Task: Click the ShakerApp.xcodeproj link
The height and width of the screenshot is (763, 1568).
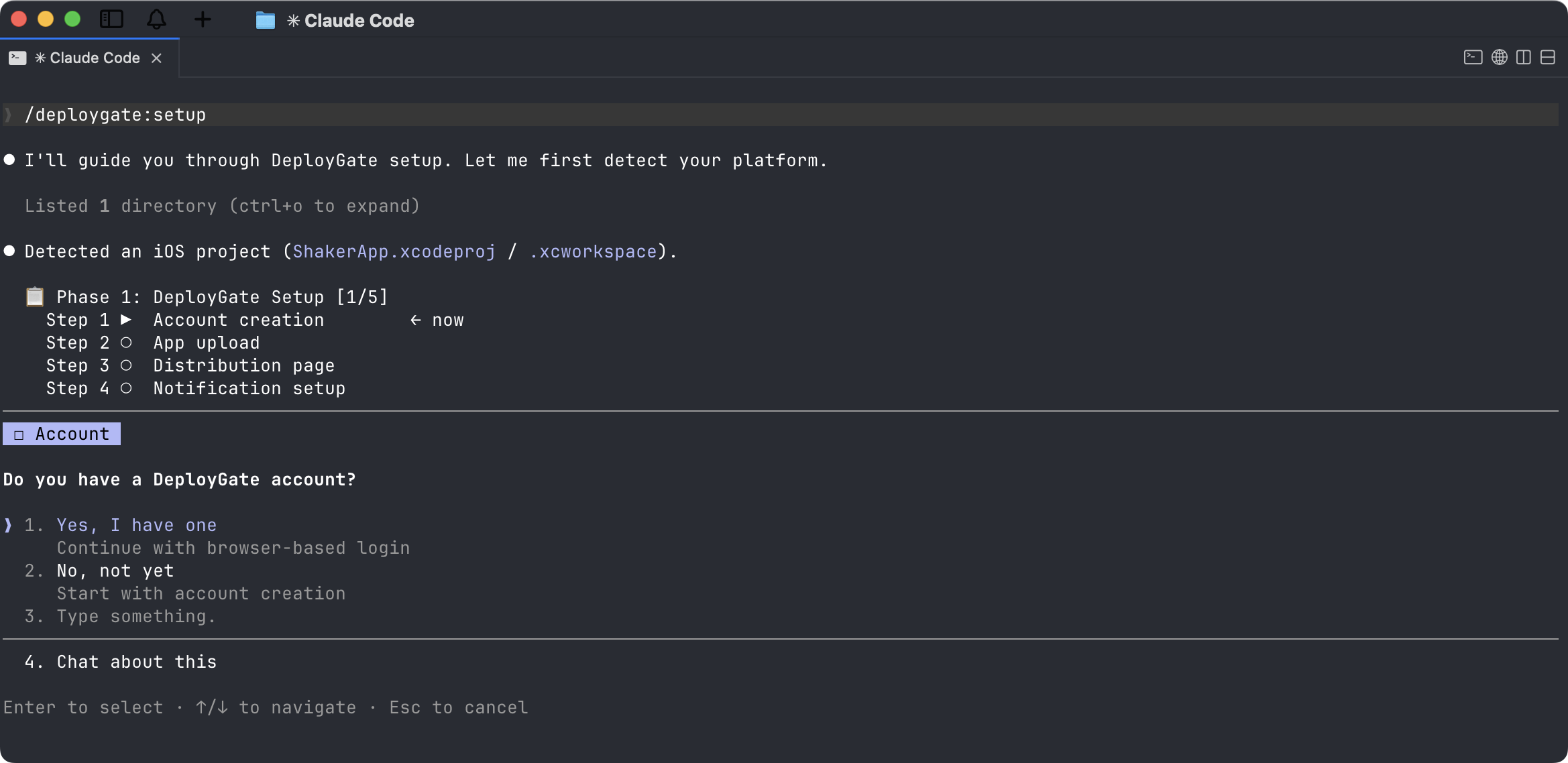Action: tap(394, 251)
